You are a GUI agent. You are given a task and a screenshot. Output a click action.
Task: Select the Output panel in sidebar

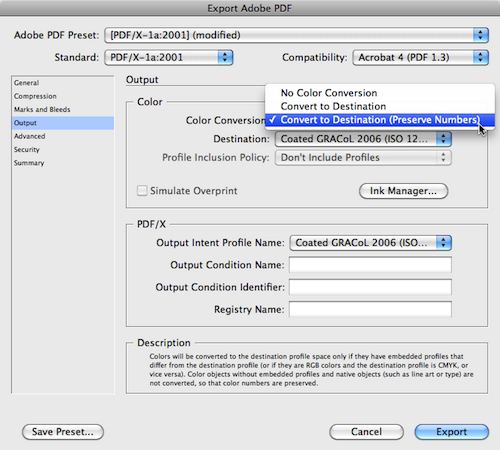point(63,123)
